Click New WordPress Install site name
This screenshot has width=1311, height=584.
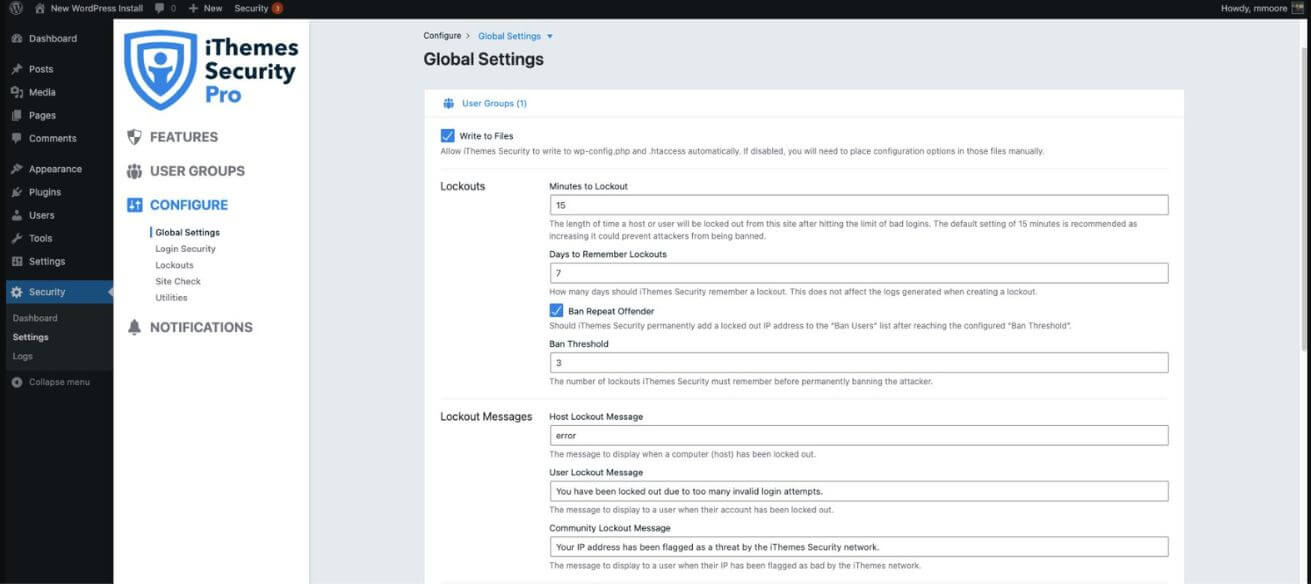[x=97, y=8]
